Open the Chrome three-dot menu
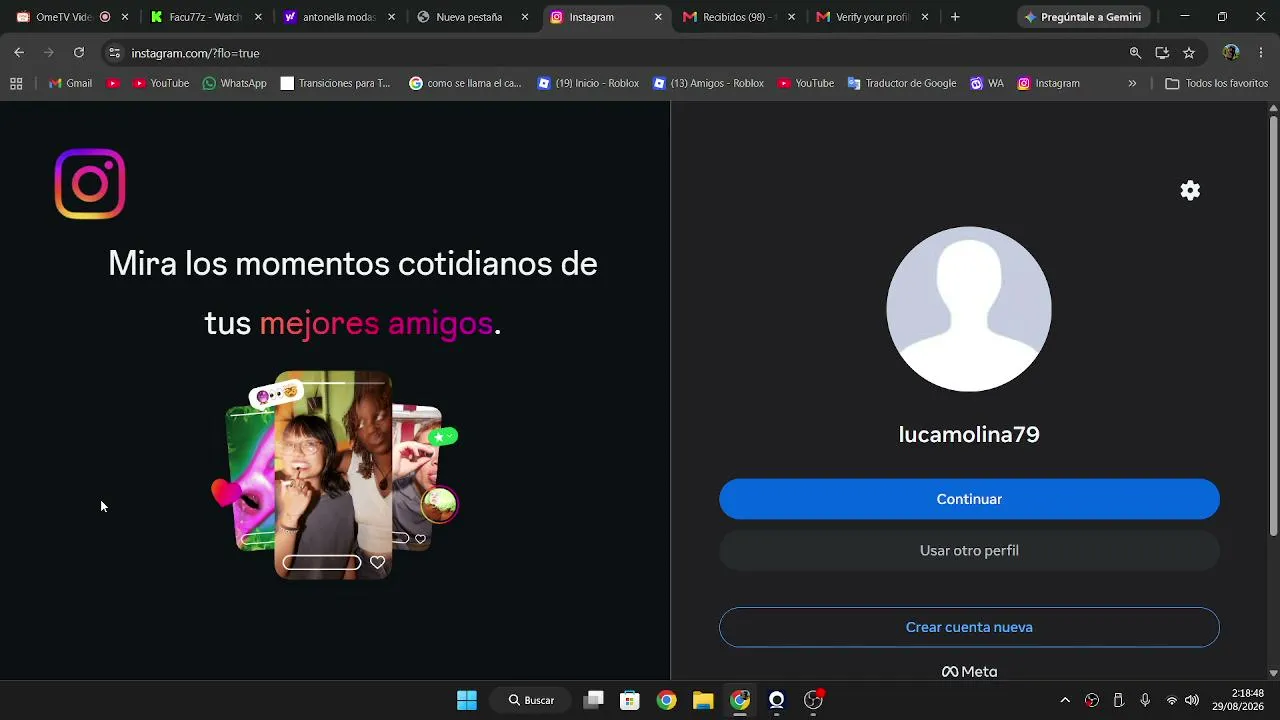The width and height of the screenshot is (1280, 720). [1260, 53]
